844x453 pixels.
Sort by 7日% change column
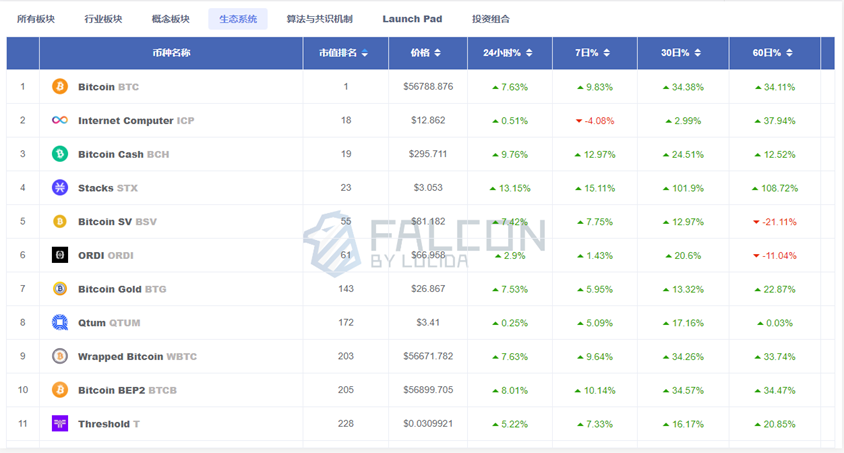tap(594, 53)
